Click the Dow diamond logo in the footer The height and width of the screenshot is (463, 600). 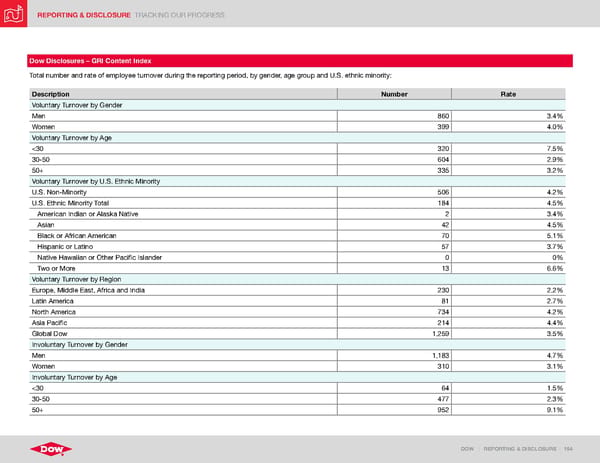pyautogui.click(x=51, y=449)
